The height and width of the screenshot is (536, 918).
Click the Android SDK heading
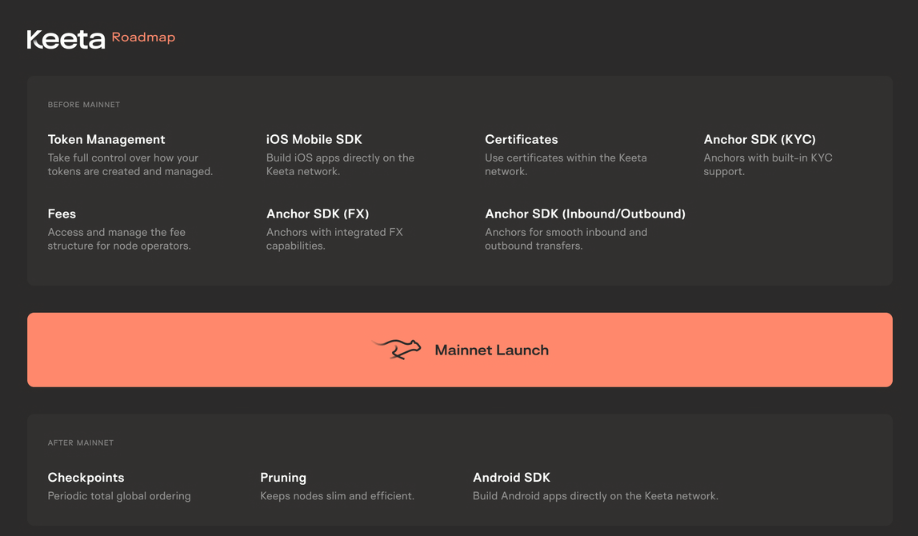tap(511, 478)
